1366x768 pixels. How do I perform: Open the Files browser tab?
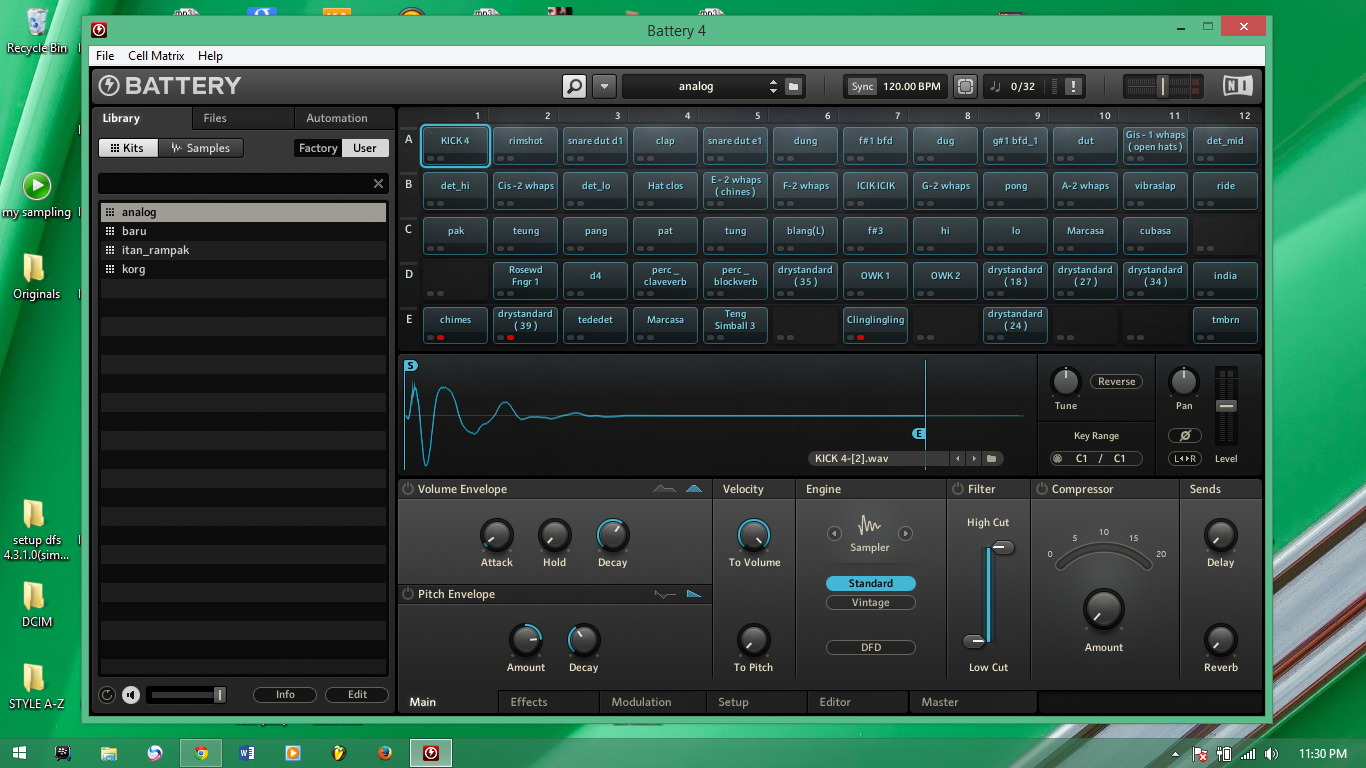click(x=243, y=118)
